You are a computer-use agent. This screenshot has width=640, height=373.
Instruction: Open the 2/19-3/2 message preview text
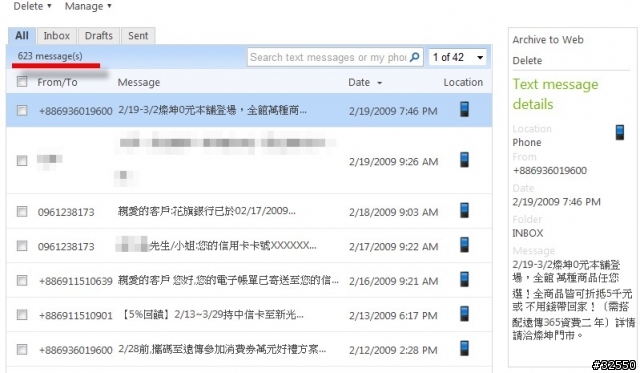click(x=212, y=110)
